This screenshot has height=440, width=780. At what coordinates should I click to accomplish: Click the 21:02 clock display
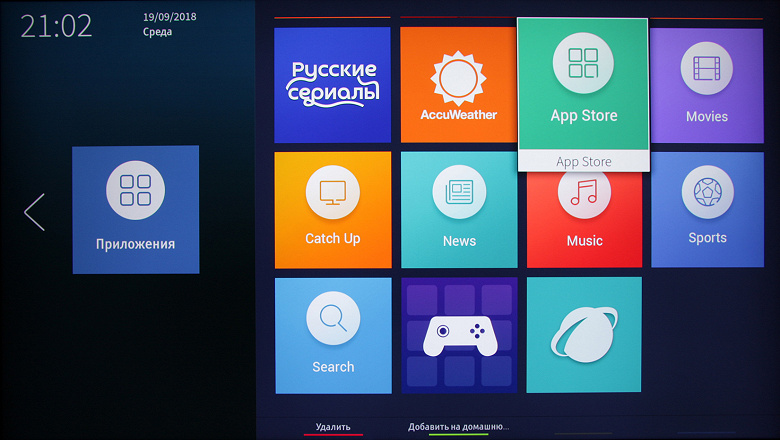(x=56, y=26)
